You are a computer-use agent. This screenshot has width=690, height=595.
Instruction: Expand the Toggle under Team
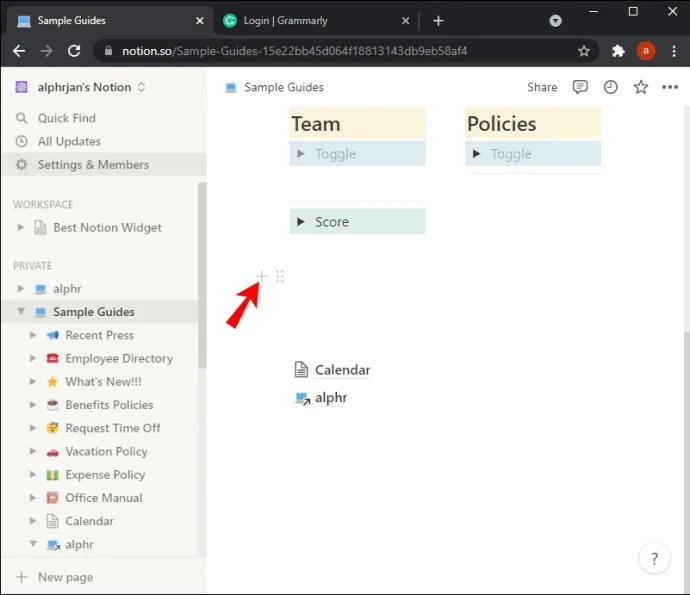click(301, 154)
